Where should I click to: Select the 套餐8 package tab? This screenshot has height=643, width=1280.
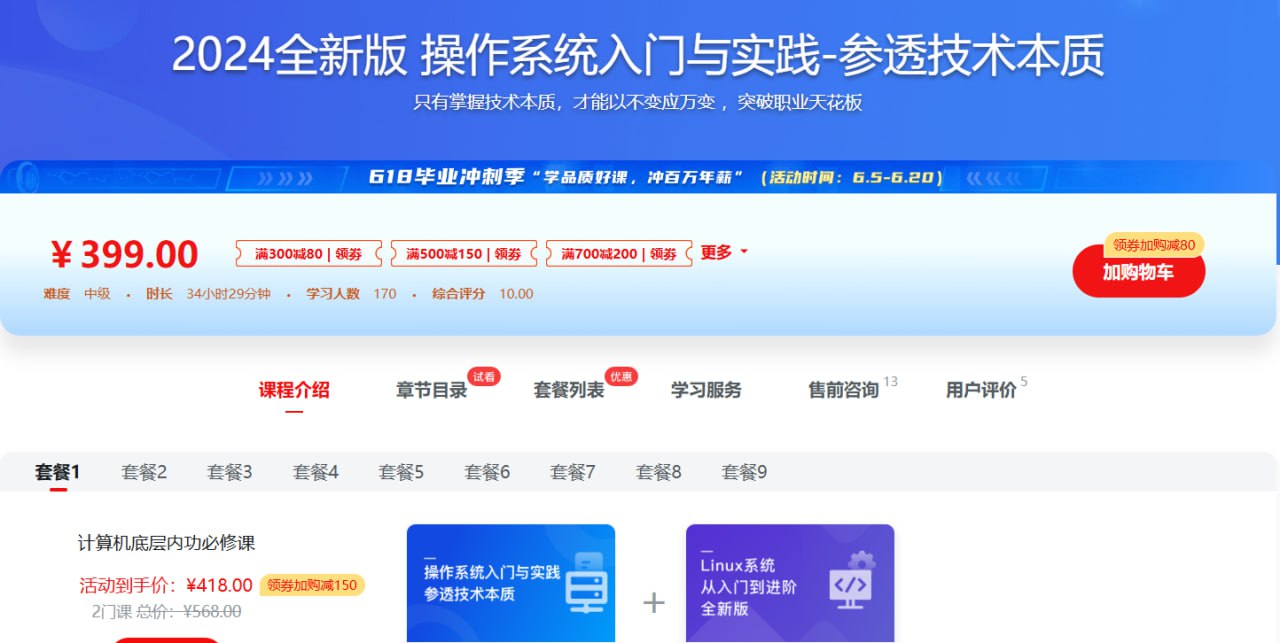coord(658,472)
